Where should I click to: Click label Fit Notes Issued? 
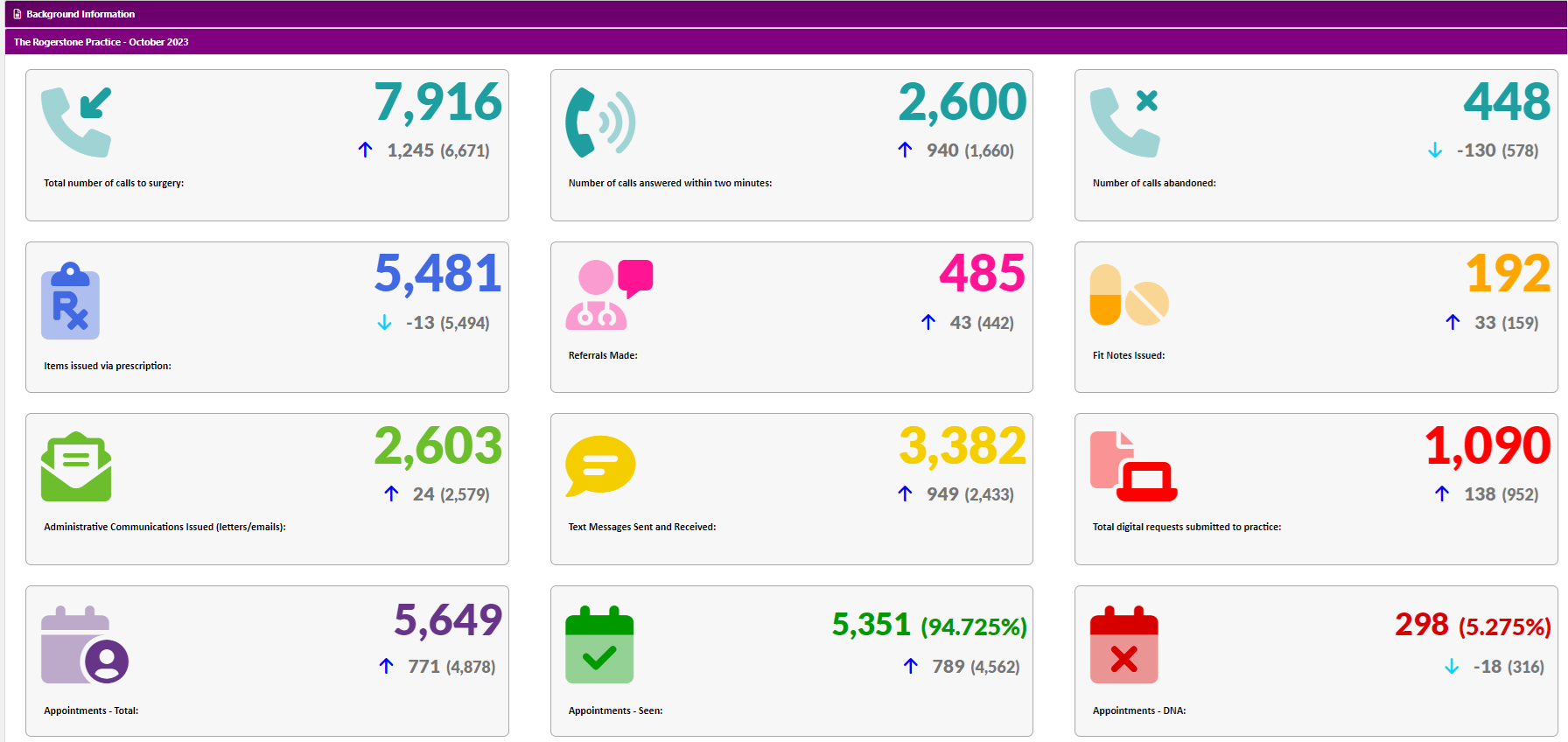[x=1129, y=355]
